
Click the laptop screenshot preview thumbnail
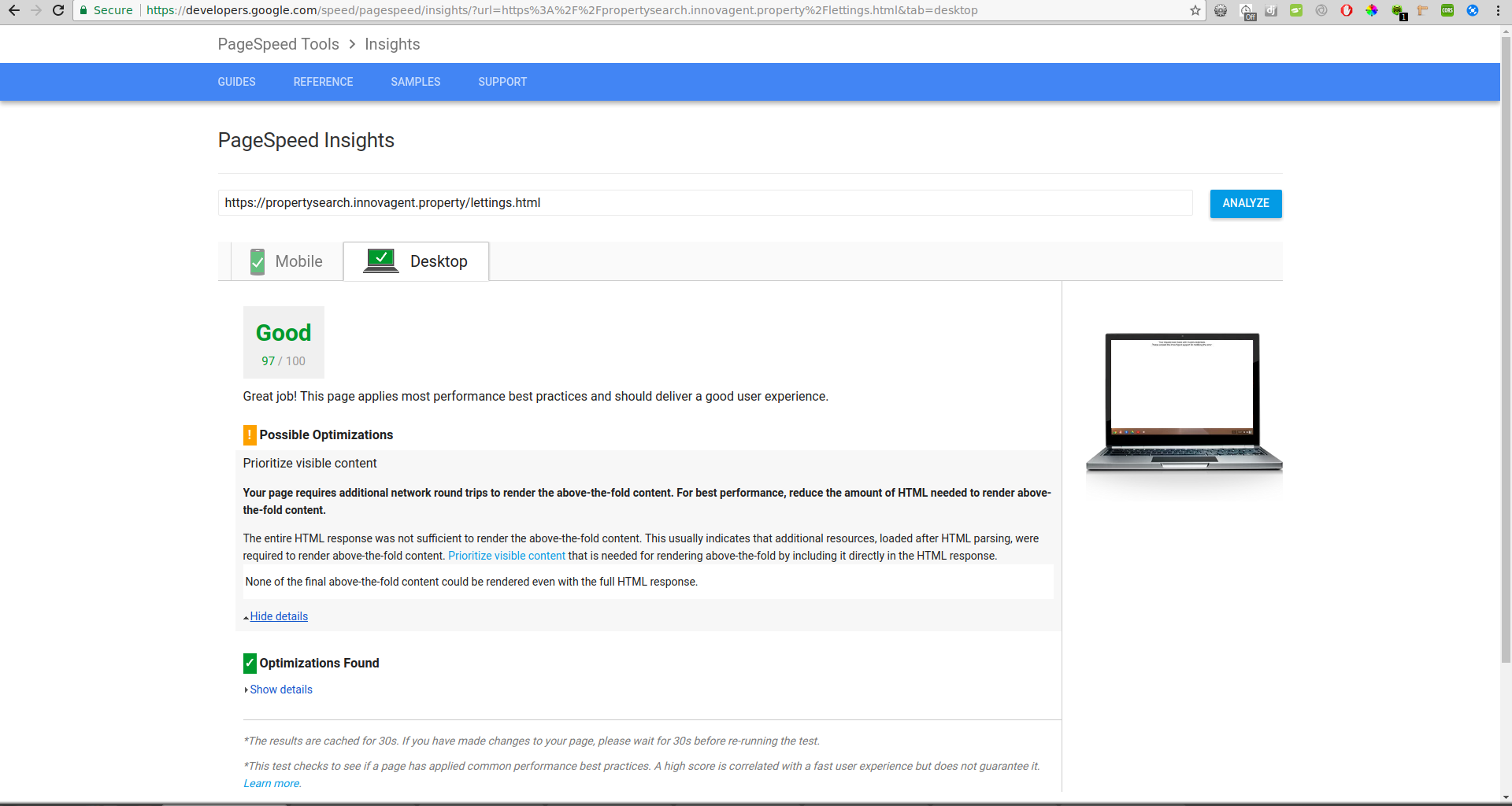click(1184, 401)
